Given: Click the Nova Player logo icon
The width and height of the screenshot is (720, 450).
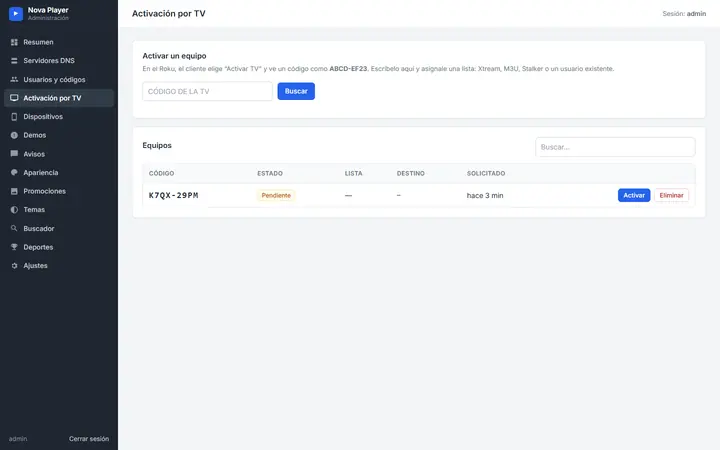Looking at the screenshot, I should tap(16, 14).
